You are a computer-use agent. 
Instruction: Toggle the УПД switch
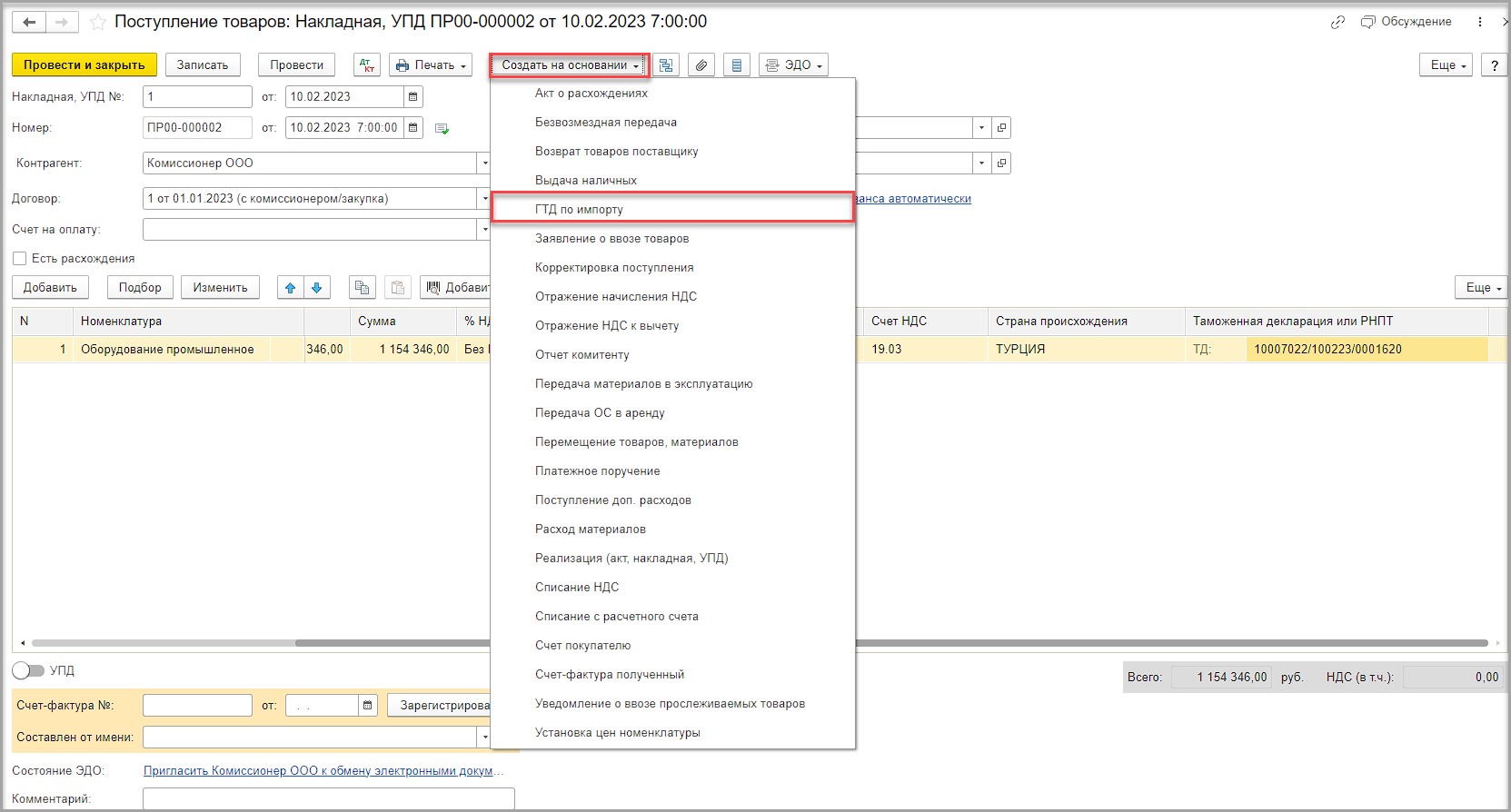point(28,670)
